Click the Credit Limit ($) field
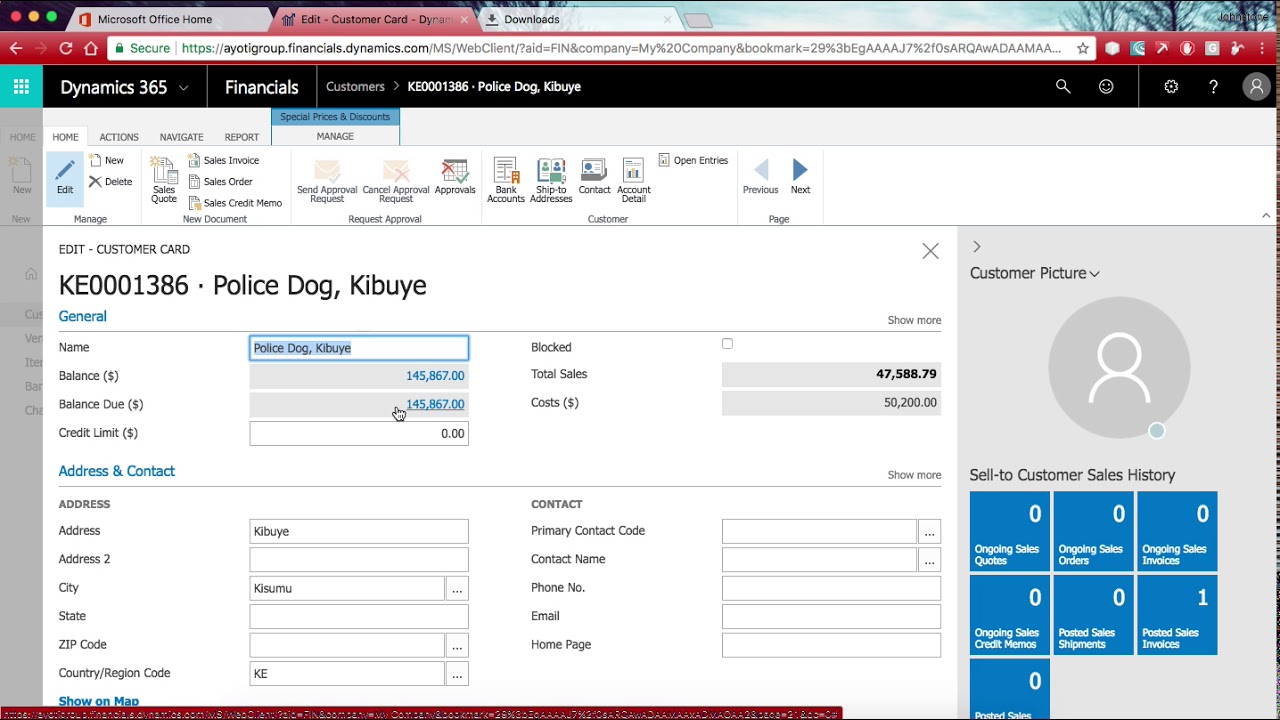This screenshot has height=720, width=1280. pyautogui.click(x=359, y=433)
